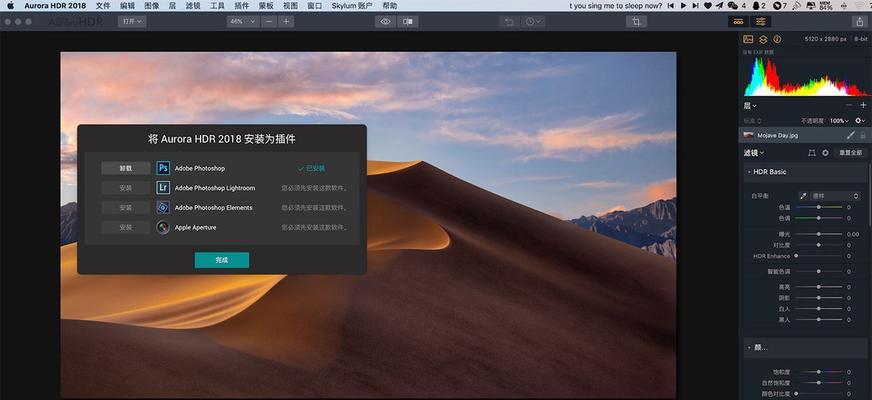The width and height of the screenshot is (872, 400).
Task: Pick white balance eyedropper tool
Action: (803, 196)
